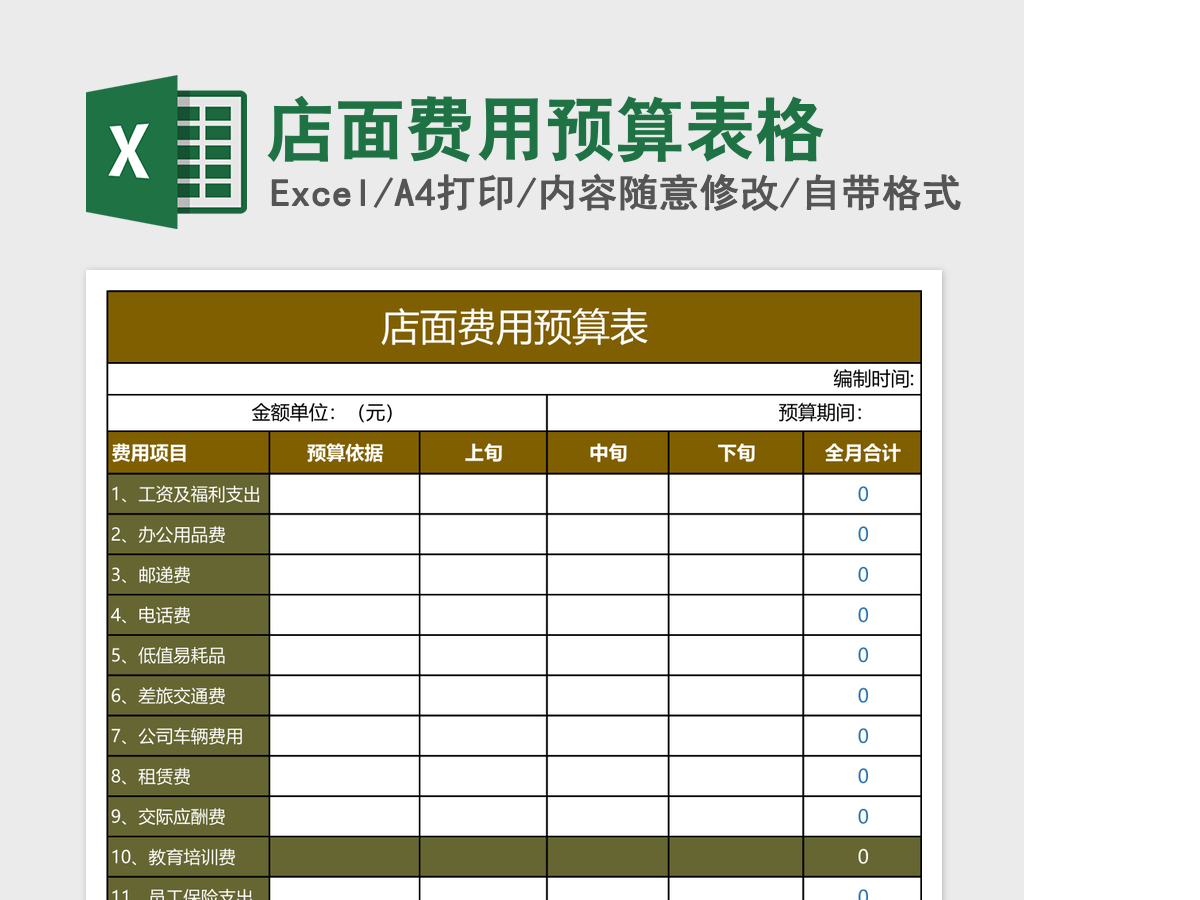Screen dimensions: 1200x900
Task: Select the 下旬 column header
Action: (x=736, y=453)
